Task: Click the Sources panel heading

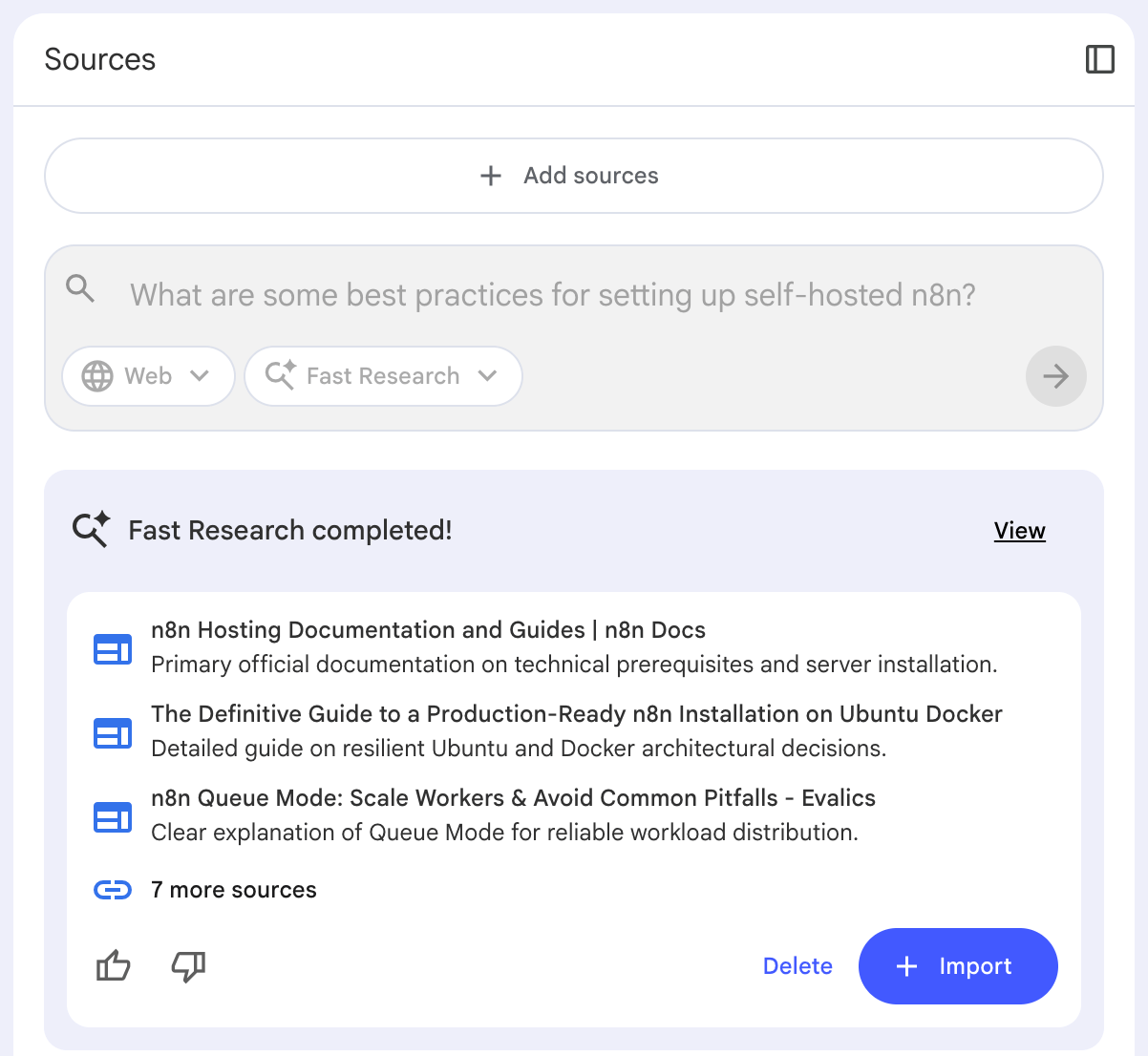Action: (x=100, y=59)
